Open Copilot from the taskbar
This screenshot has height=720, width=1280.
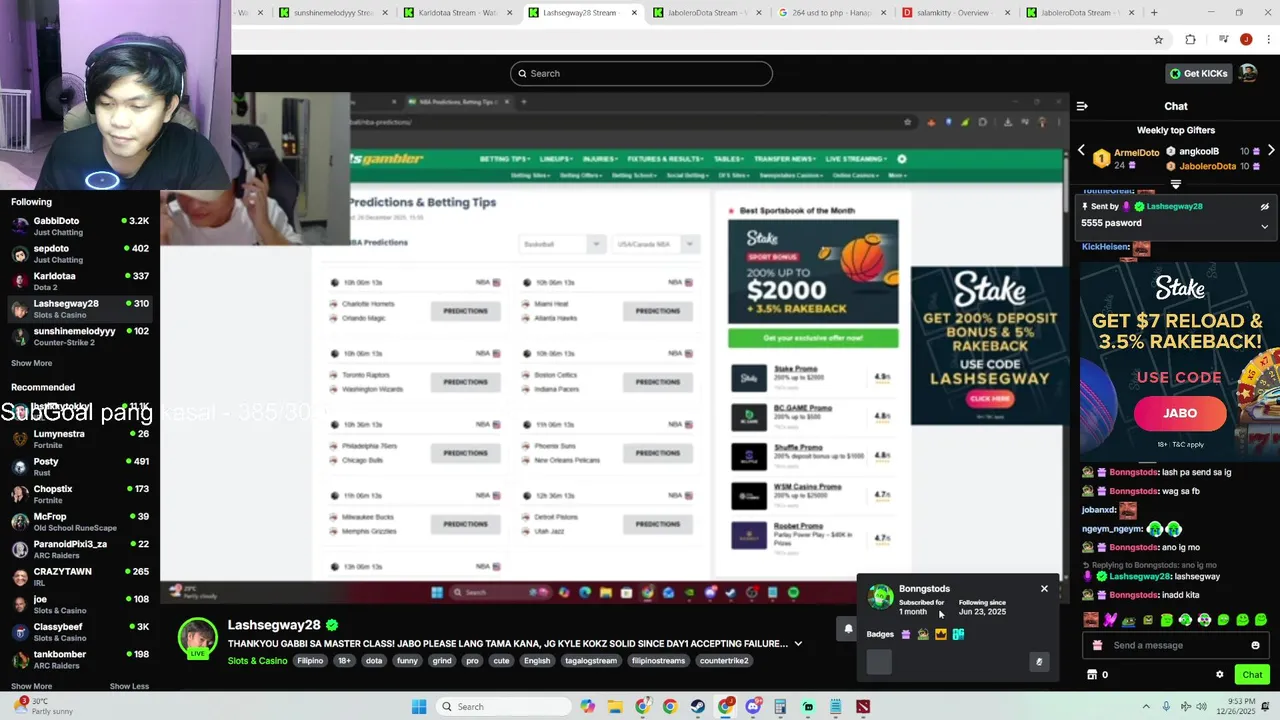pos(588,707)
